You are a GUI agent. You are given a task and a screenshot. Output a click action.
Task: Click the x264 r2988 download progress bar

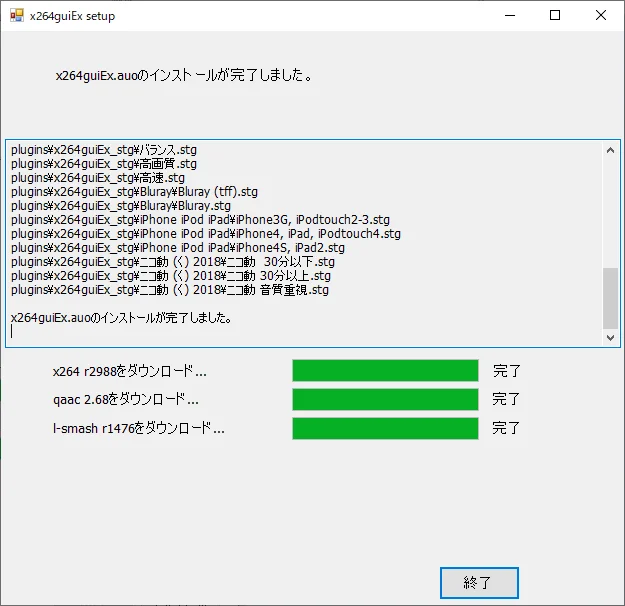tap(385, 371)
